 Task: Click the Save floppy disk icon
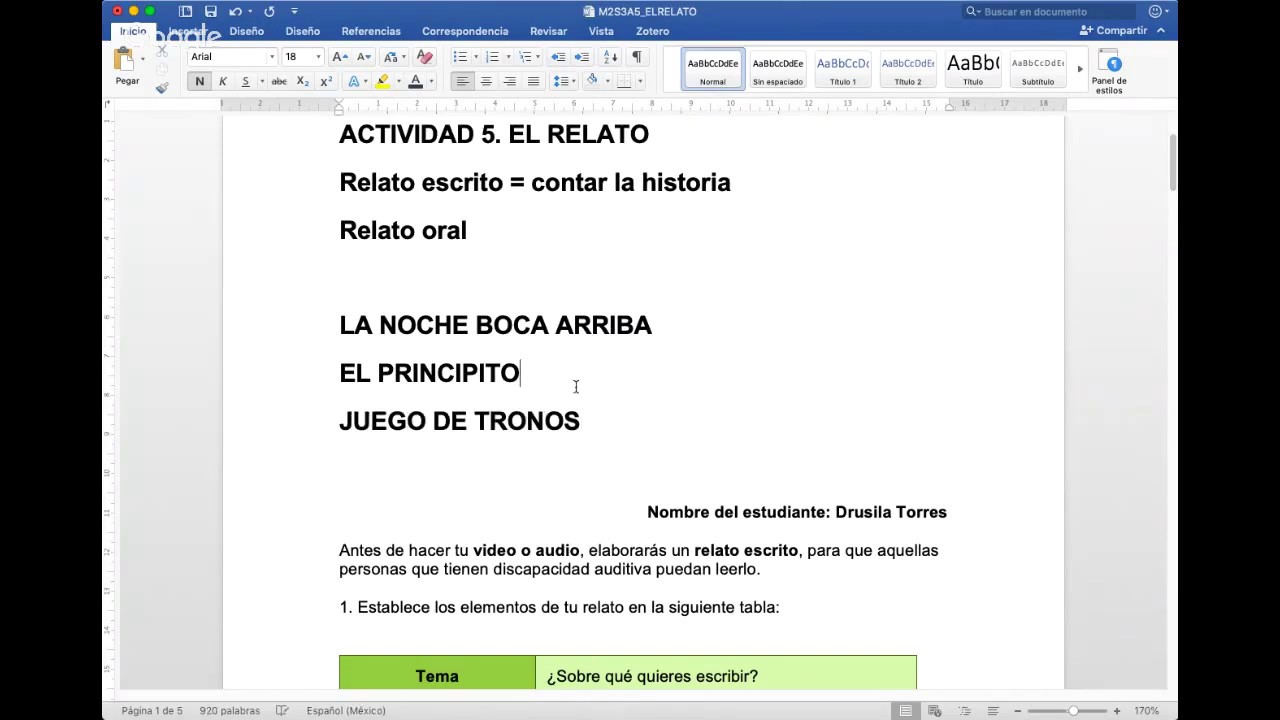pos(211,11)
